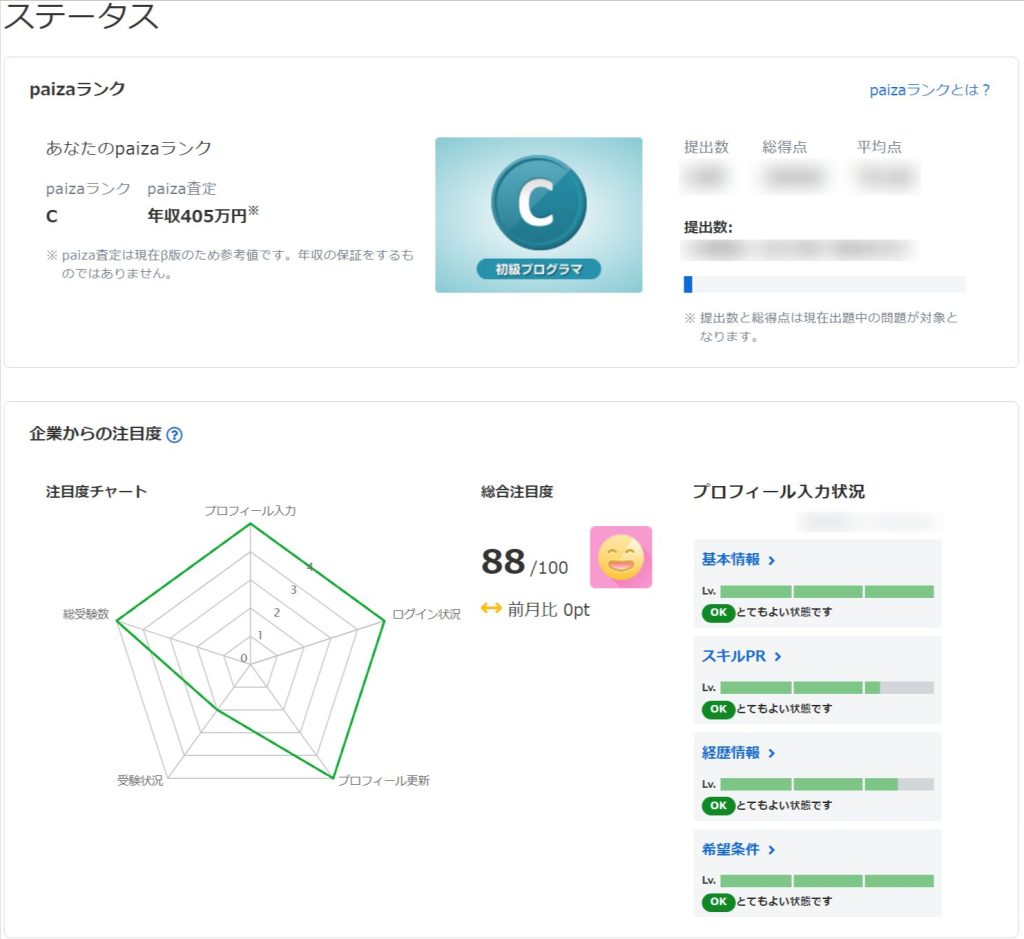Screen dimensions: 1024x939
Task: Click the OK badge under 基本情報
Action: 717,612
